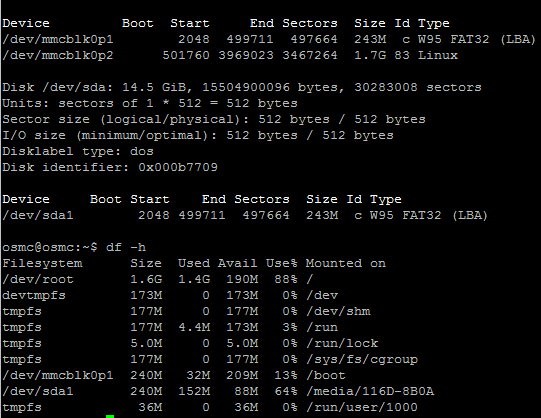This screenshot has height=418, width=541.
Task: Click the 4.4M used value
Action: [x=194, y=327]
